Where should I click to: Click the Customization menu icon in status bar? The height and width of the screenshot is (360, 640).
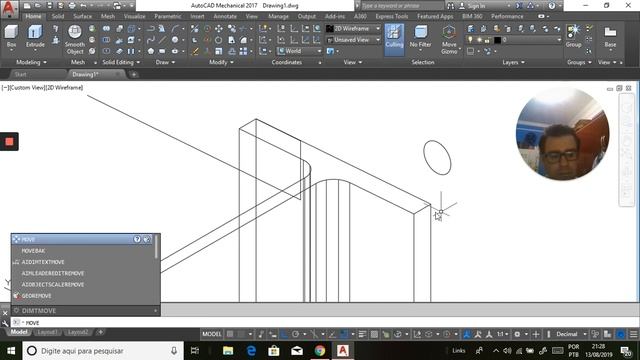633,334
